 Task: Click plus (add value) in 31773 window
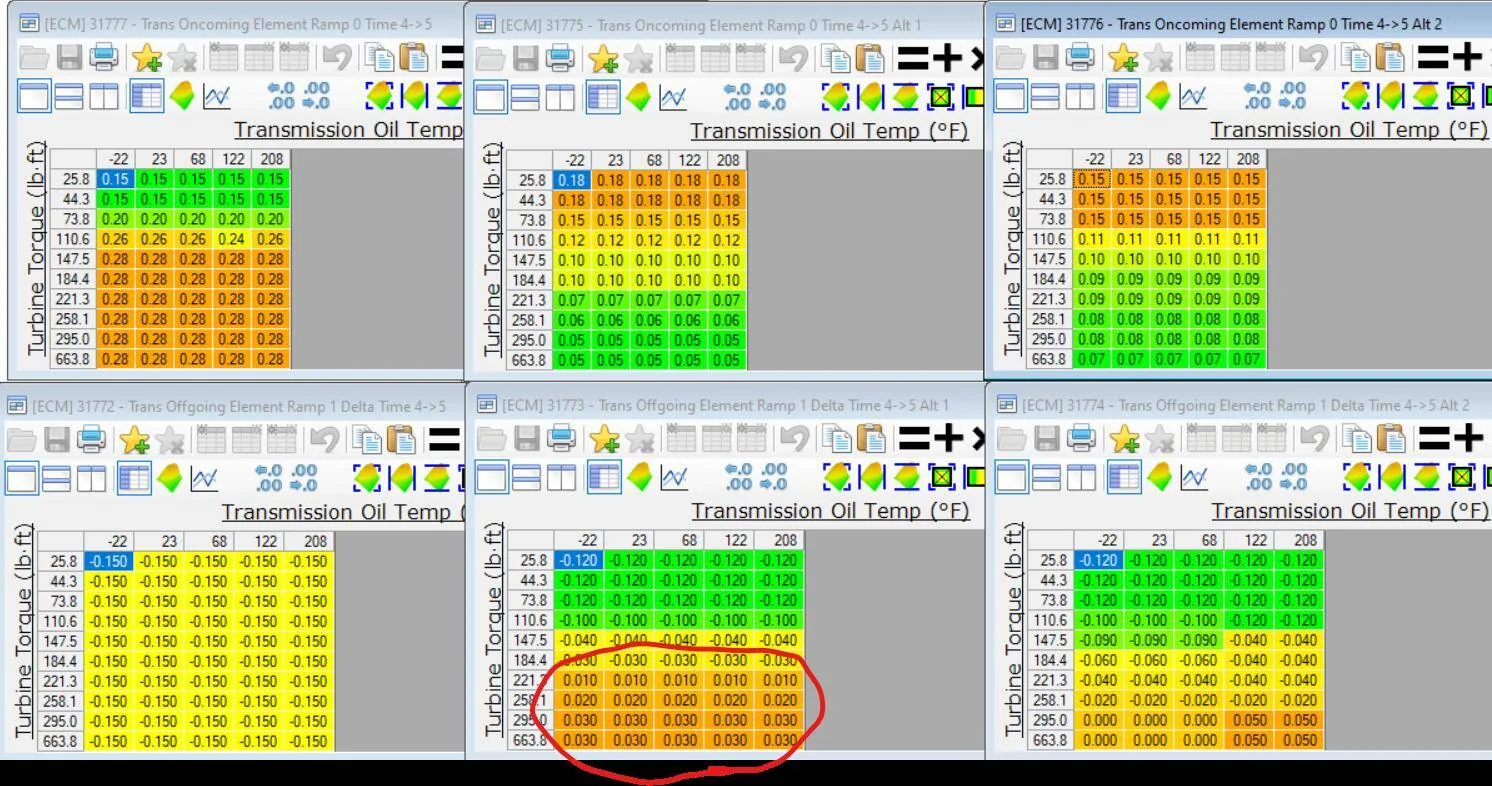pos(948,437)
